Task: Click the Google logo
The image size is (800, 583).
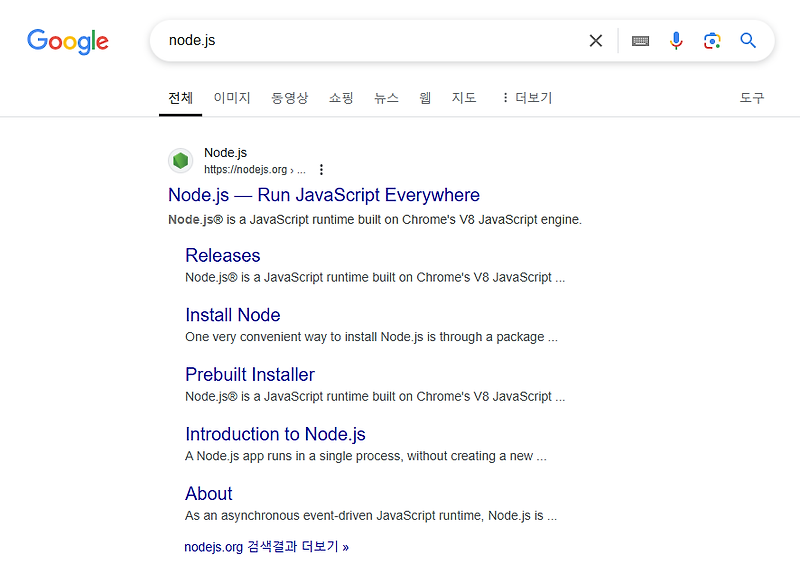Action: pyautogui.click(x=67, y=41)
